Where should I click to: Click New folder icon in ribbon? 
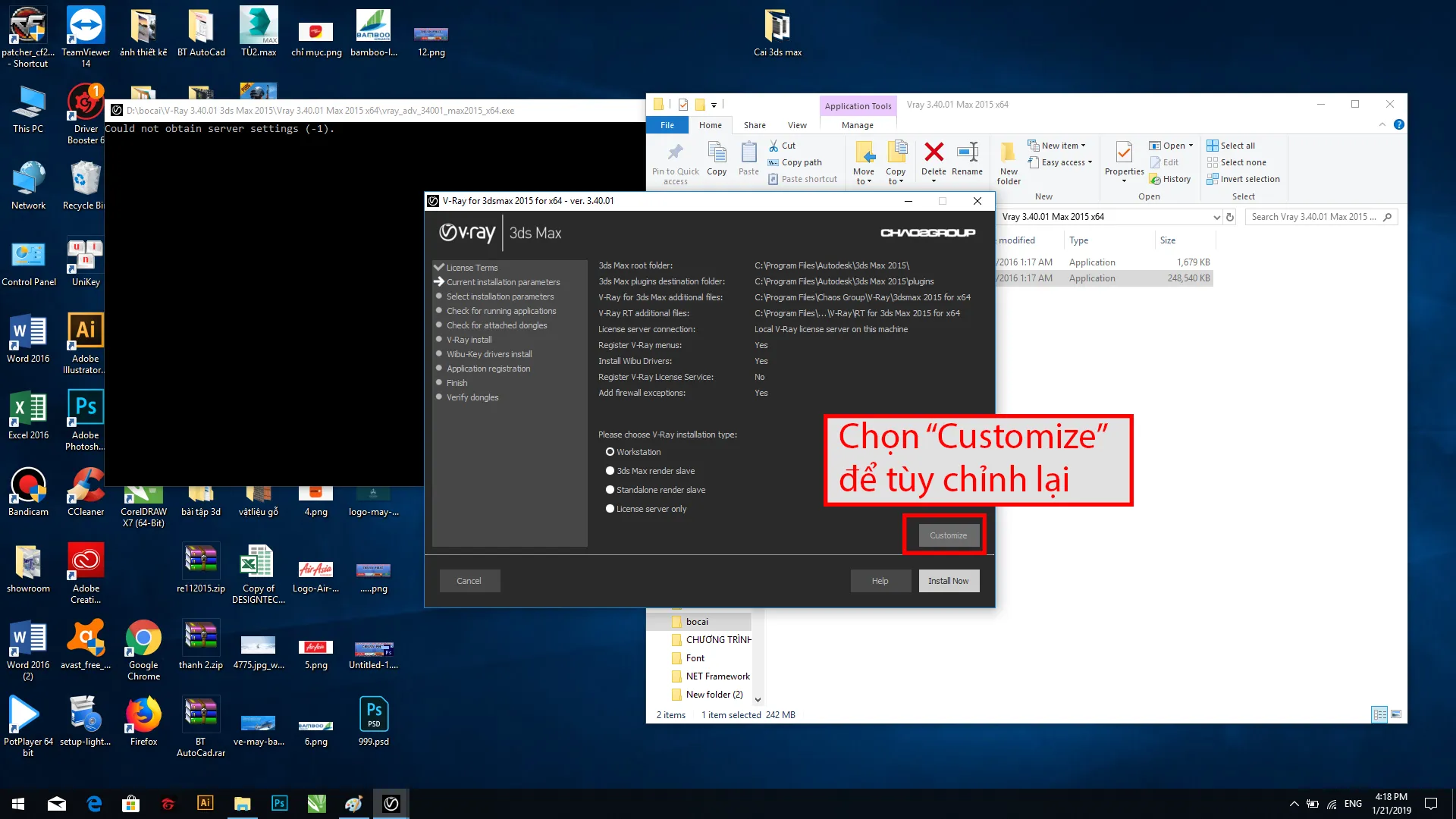[1009, 161]
